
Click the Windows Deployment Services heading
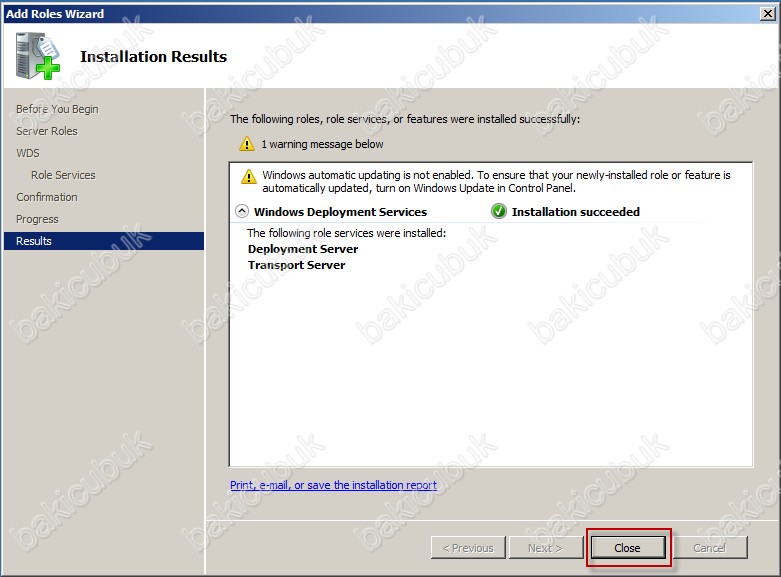(x=340, y=212)
